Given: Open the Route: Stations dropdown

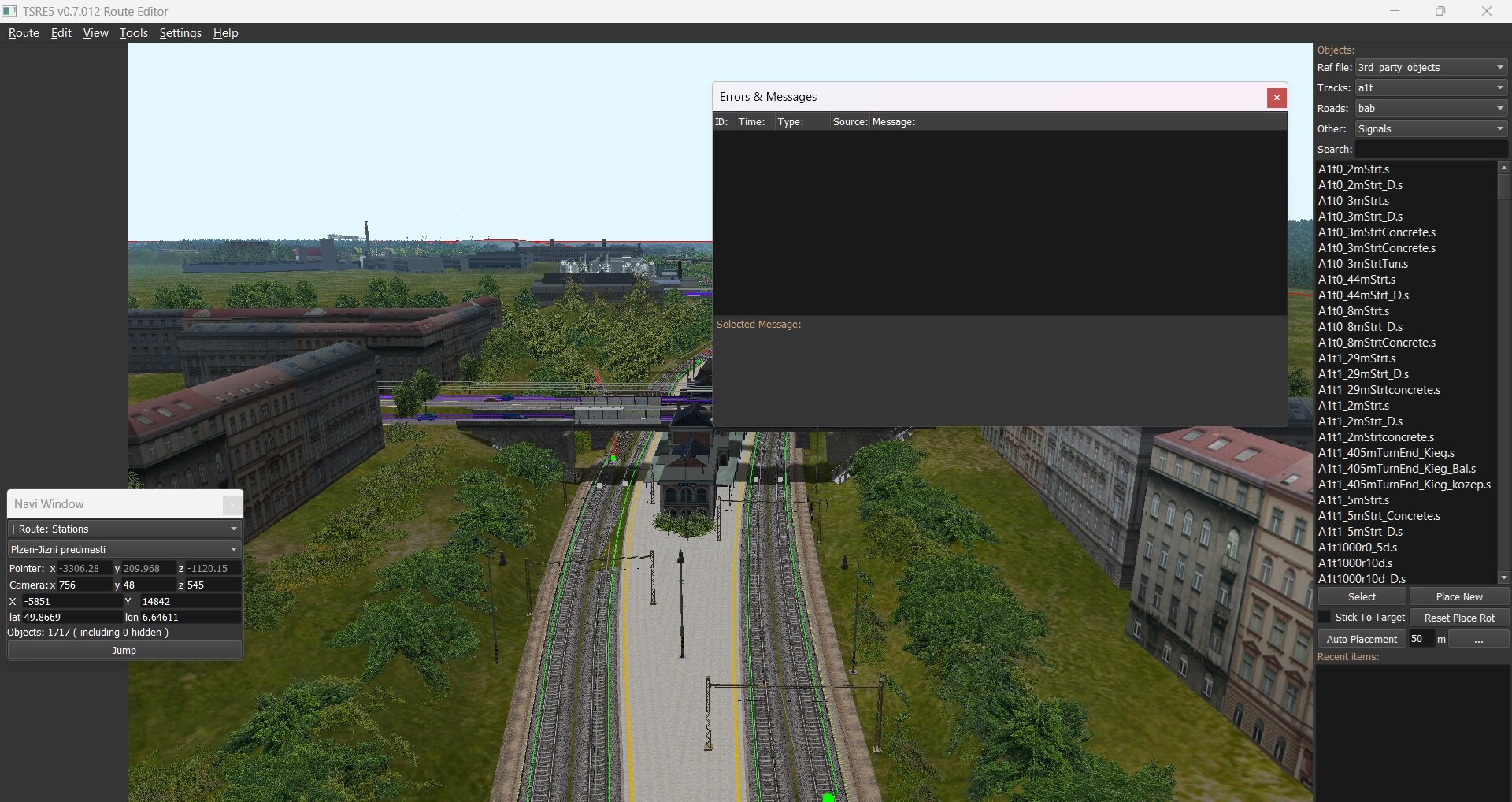Looking at the screenshot, I should [124, 529].
